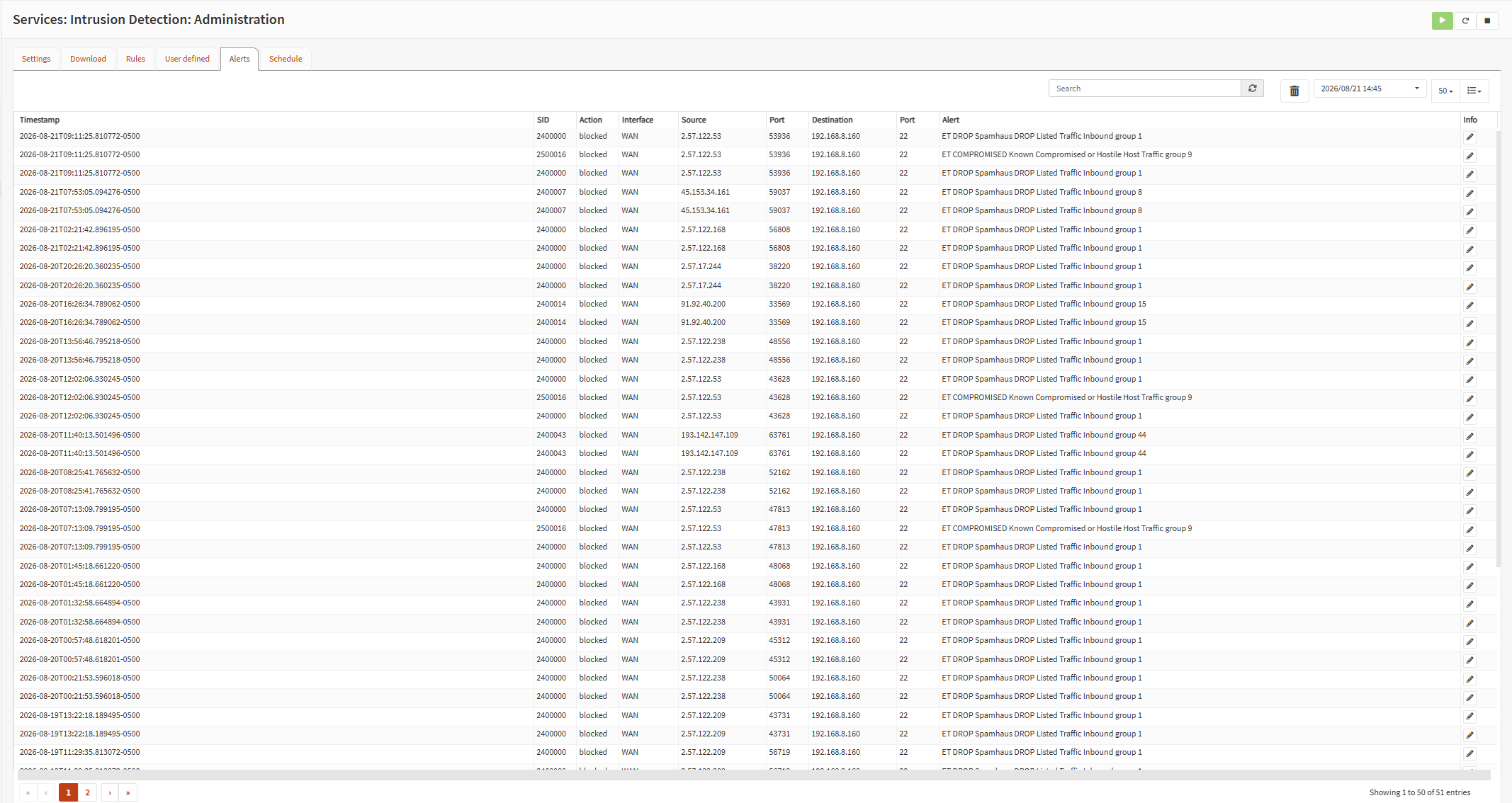Refresh the alerts search results
This screenshot has width=1512, height=803.
(1253, 89)
